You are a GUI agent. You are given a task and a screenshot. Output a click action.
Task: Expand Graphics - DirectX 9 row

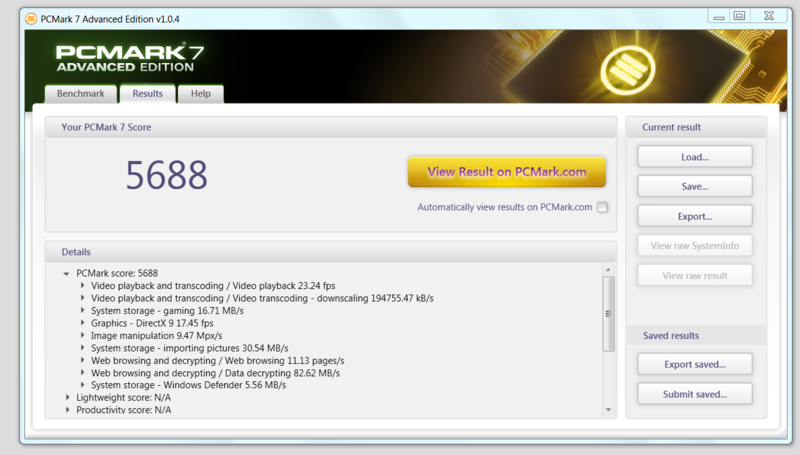point(82,323)
